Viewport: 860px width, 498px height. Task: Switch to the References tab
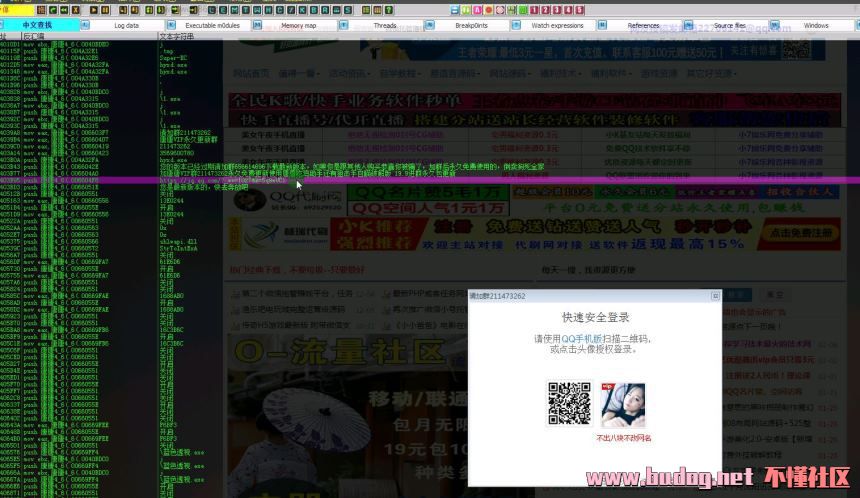point(643,25)
